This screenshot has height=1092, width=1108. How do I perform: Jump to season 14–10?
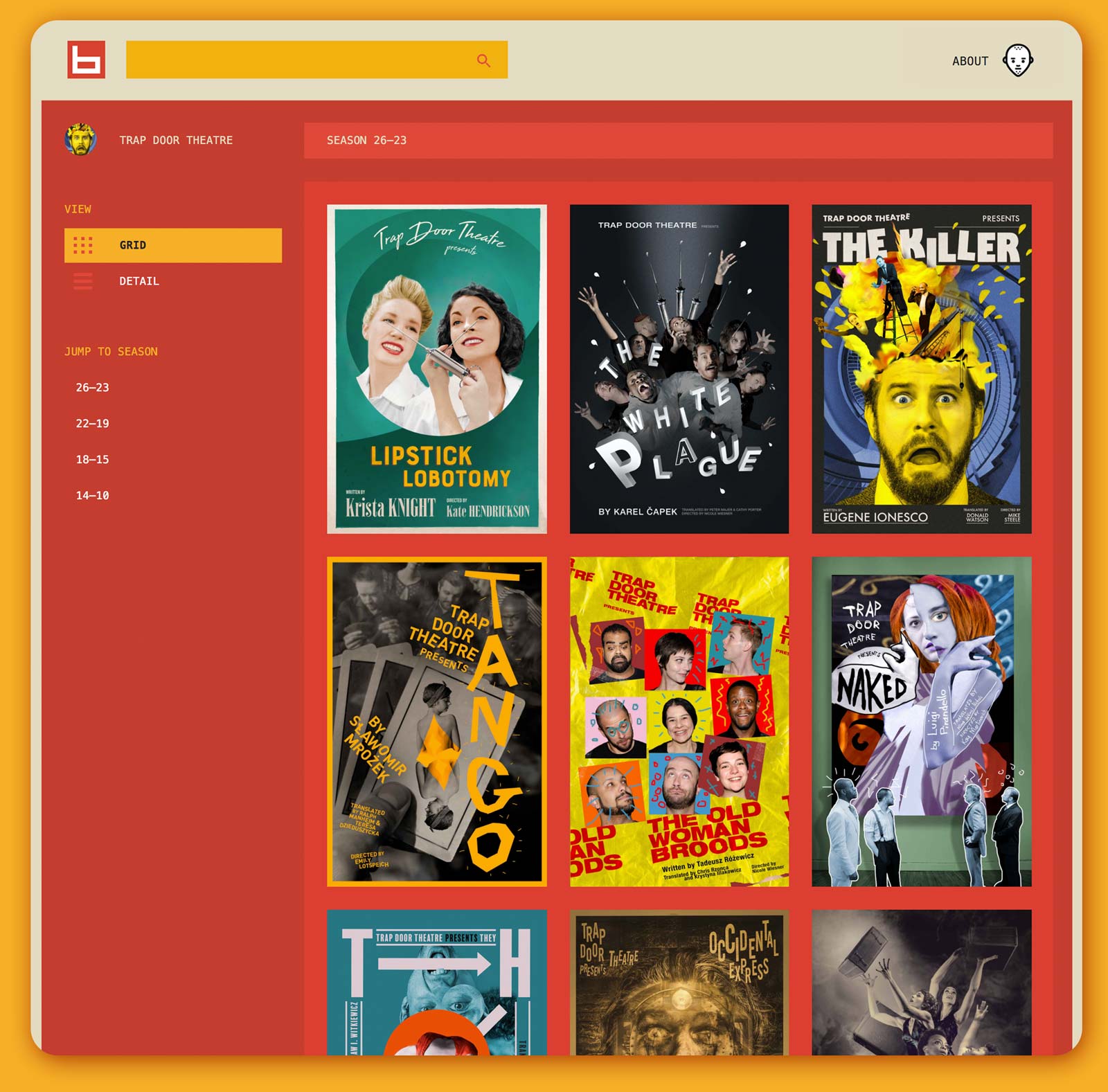click(93, 496)
